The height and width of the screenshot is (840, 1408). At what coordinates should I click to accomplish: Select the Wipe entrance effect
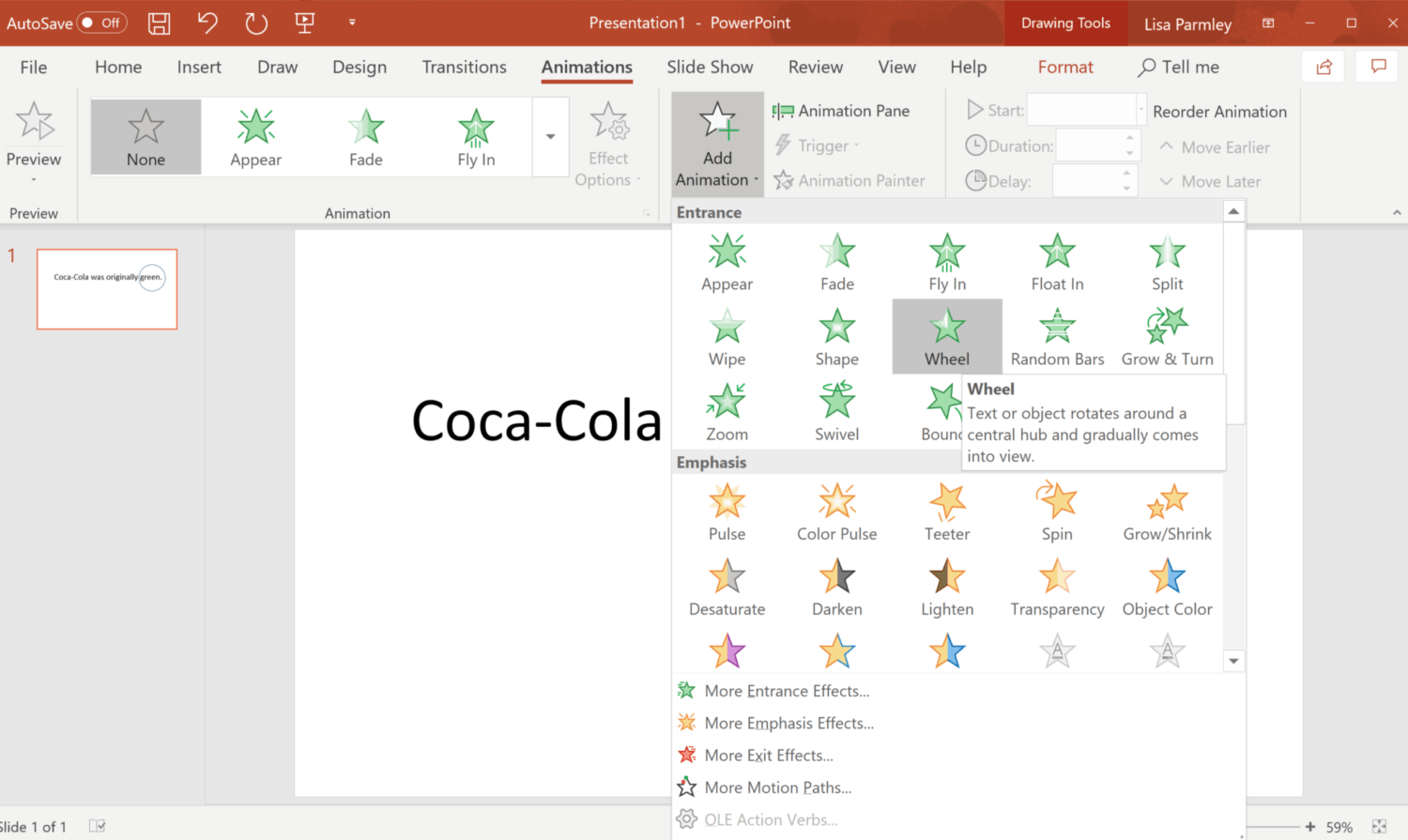(x=727, y=337)
